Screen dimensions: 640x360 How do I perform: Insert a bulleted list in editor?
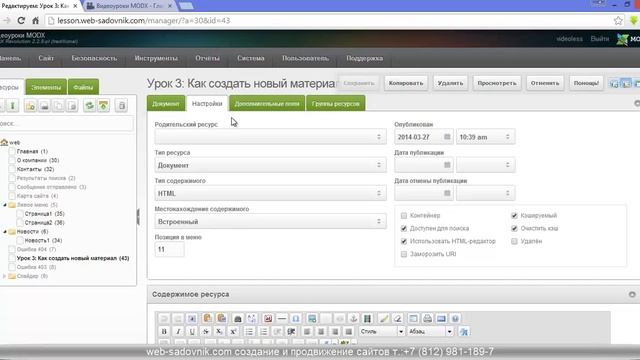point(249,331)
